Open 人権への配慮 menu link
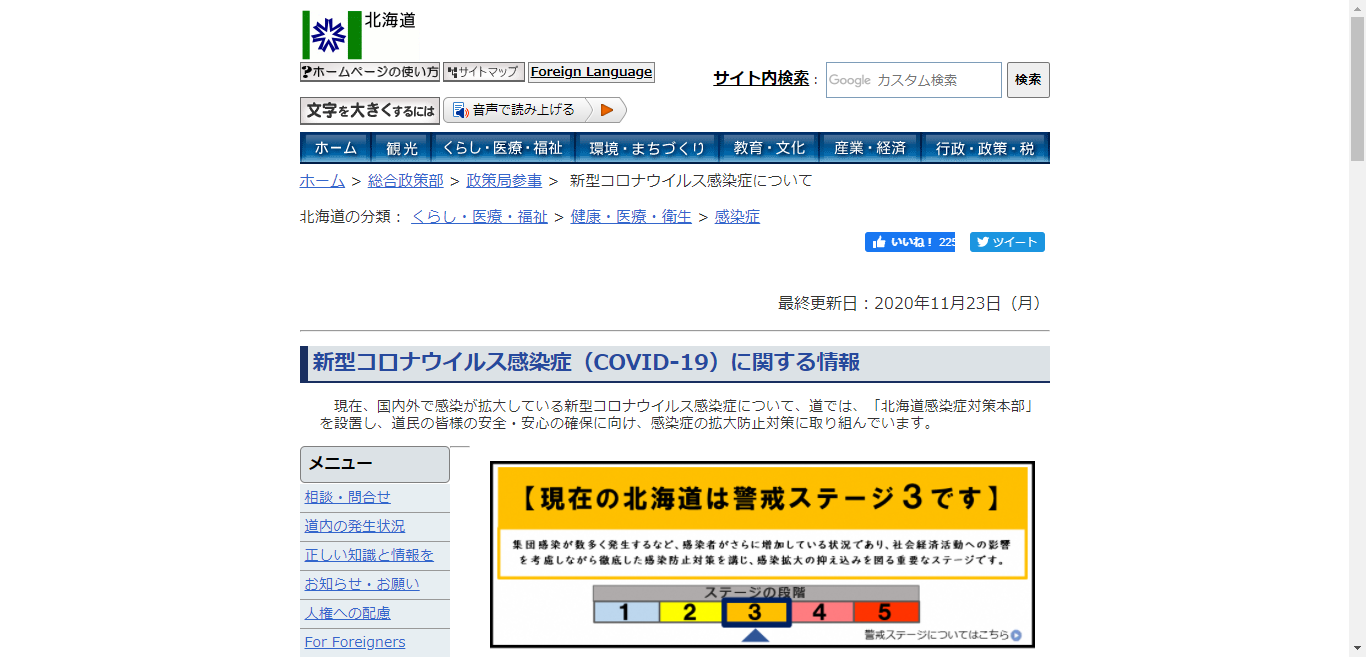 click(348, 613)
